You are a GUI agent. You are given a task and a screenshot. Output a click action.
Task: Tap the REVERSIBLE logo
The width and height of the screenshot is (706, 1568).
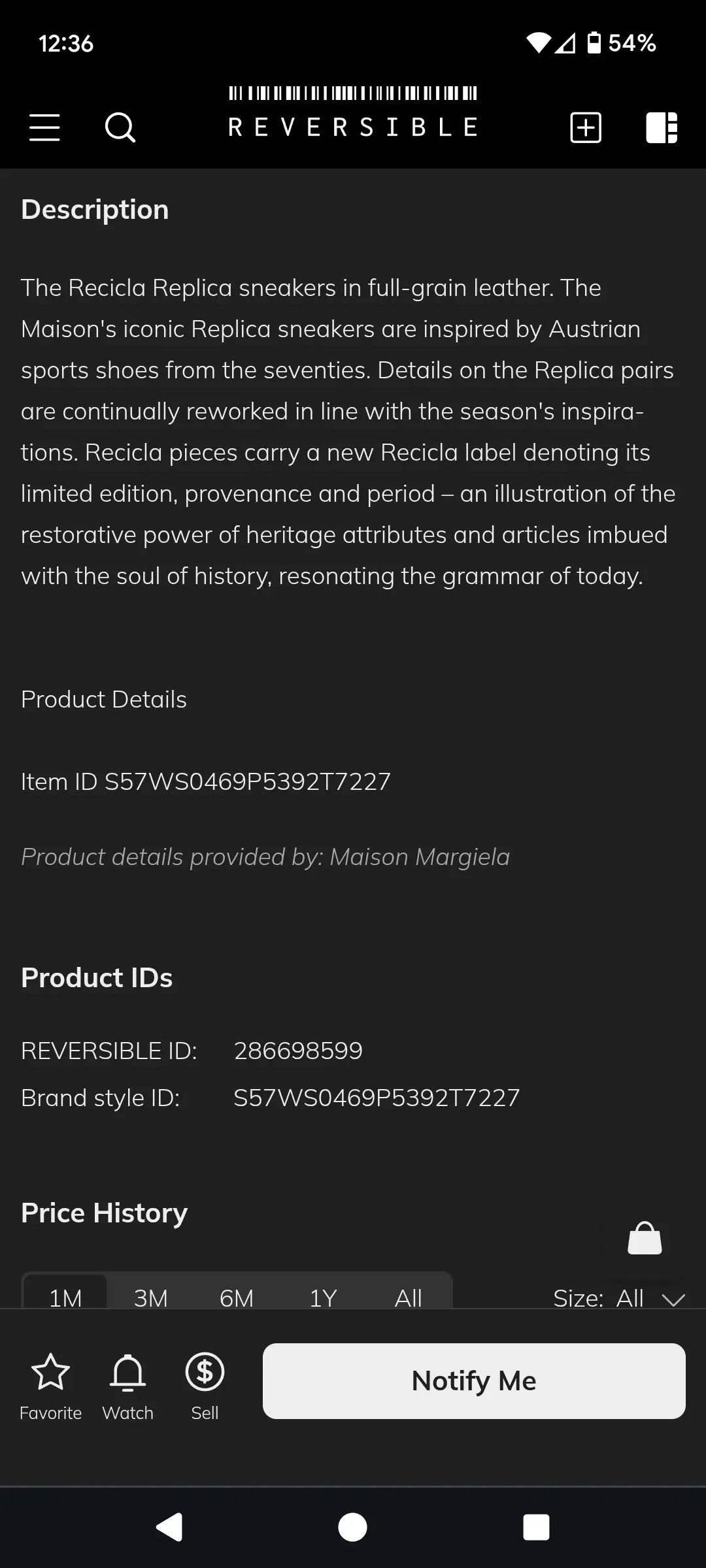click(353, 112)
